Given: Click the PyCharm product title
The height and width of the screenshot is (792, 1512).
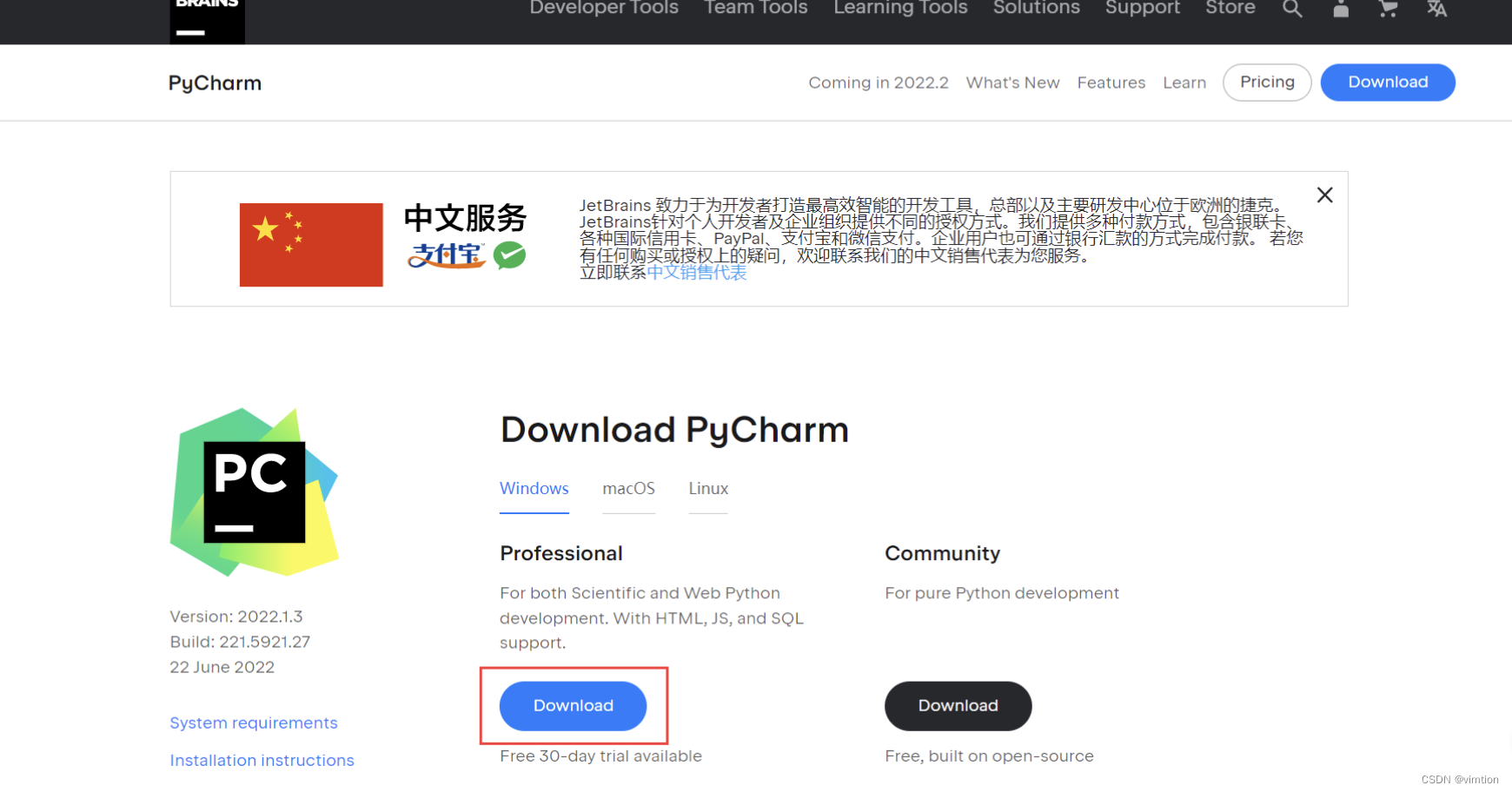Looking at the screenshot, I should (x=215, y=83).
